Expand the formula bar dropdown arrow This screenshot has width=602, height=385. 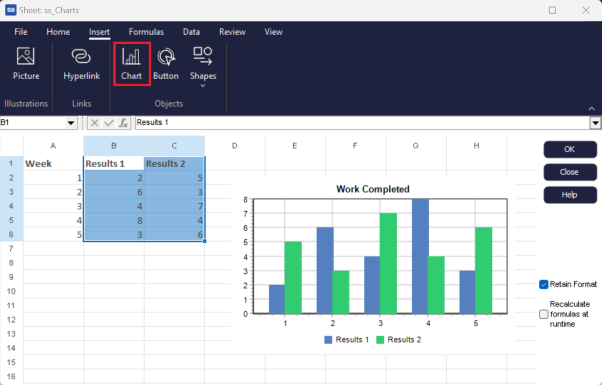595,123
